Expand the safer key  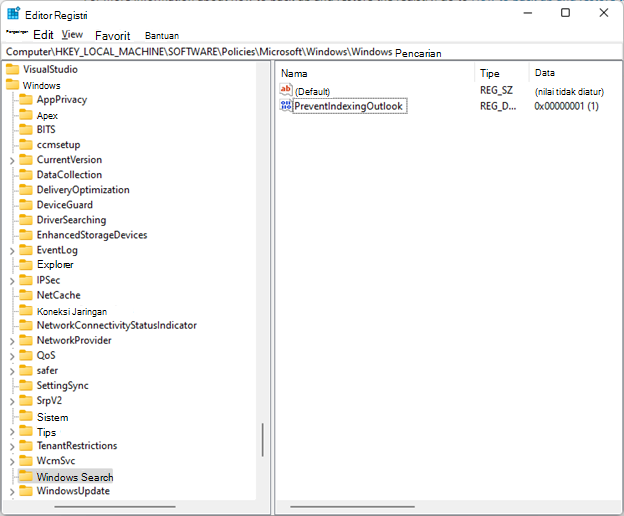[x=12, y=372]
